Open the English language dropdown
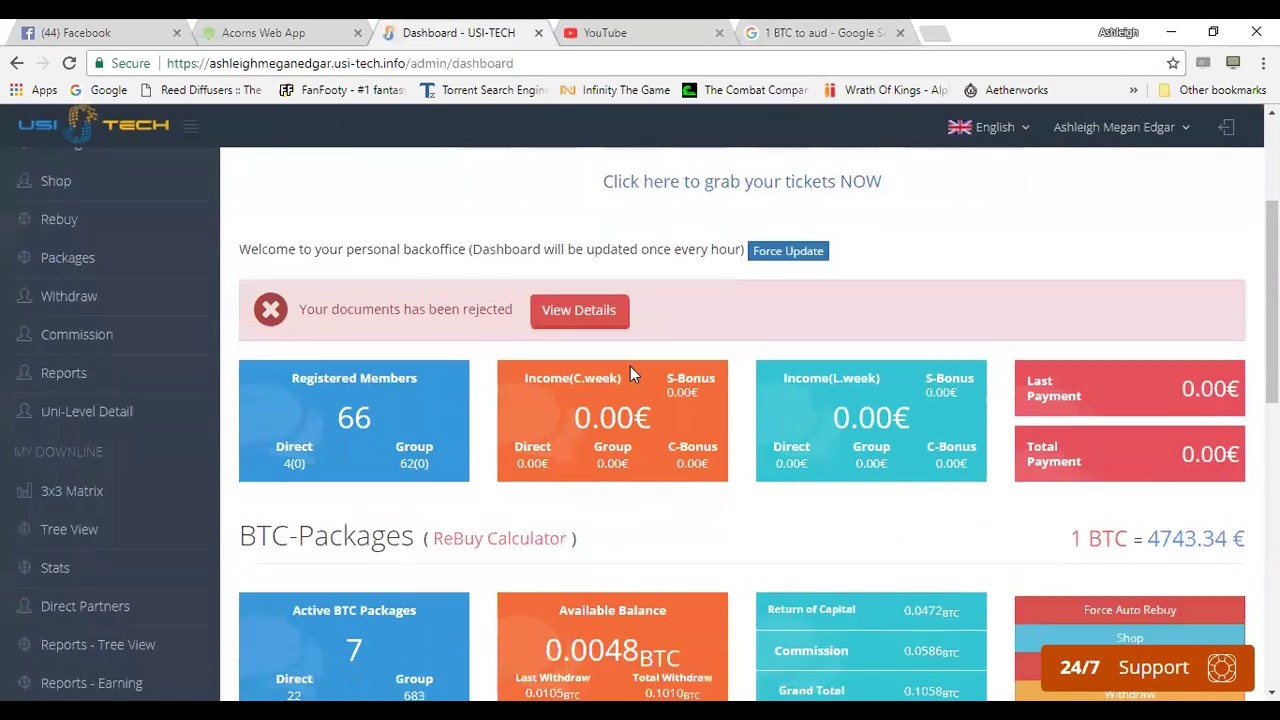 [x=989, y=127]
